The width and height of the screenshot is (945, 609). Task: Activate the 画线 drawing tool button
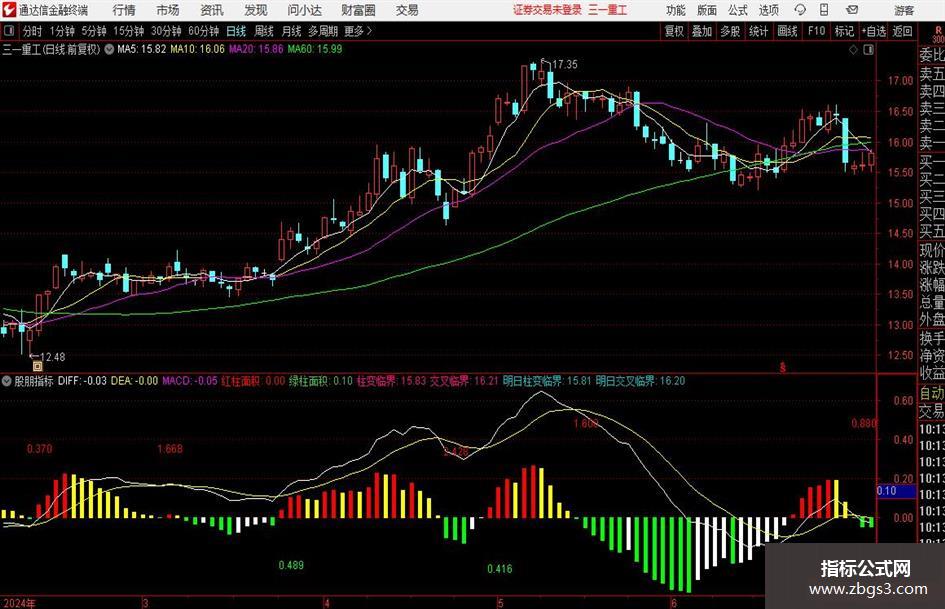[787, 31]
